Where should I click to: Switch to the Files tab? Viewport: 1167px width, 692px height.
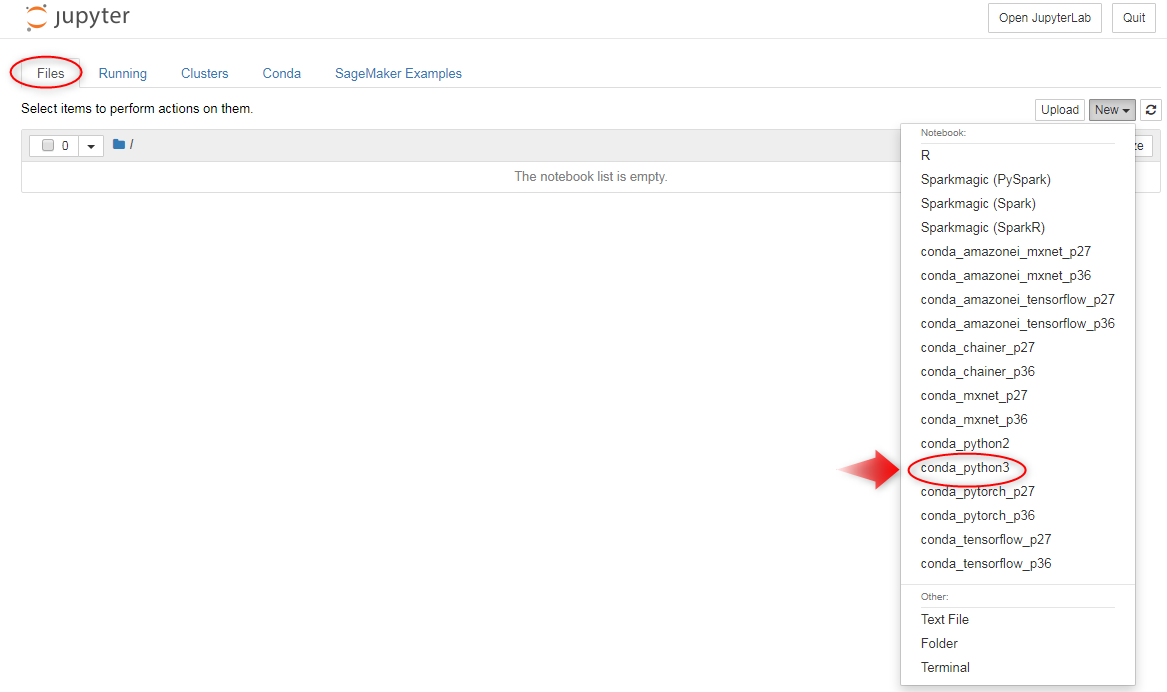(51, 73)
